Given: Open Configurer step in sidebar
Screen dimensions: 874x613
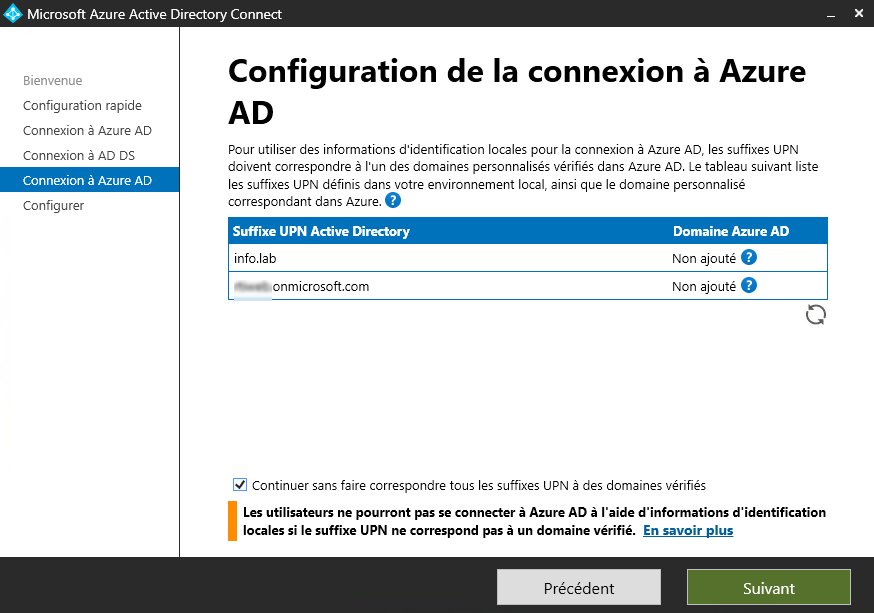Looking at the screenshot, I should pos(54,206).
